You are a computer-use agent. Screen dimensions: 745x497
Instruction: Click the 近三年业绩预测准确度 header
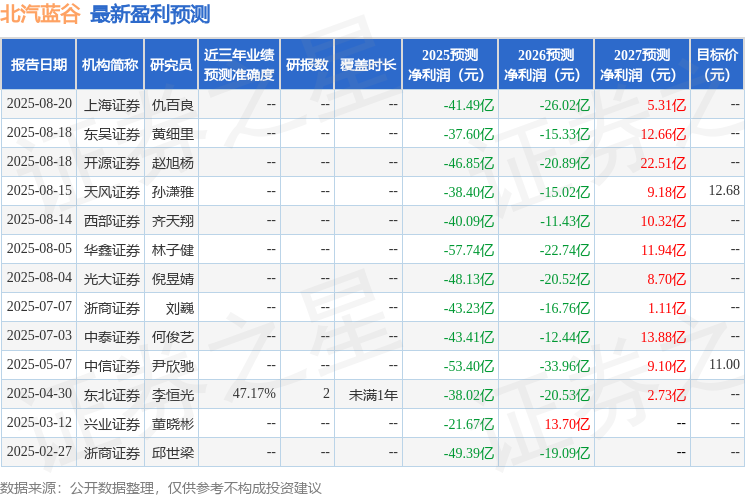pos(239,65)
